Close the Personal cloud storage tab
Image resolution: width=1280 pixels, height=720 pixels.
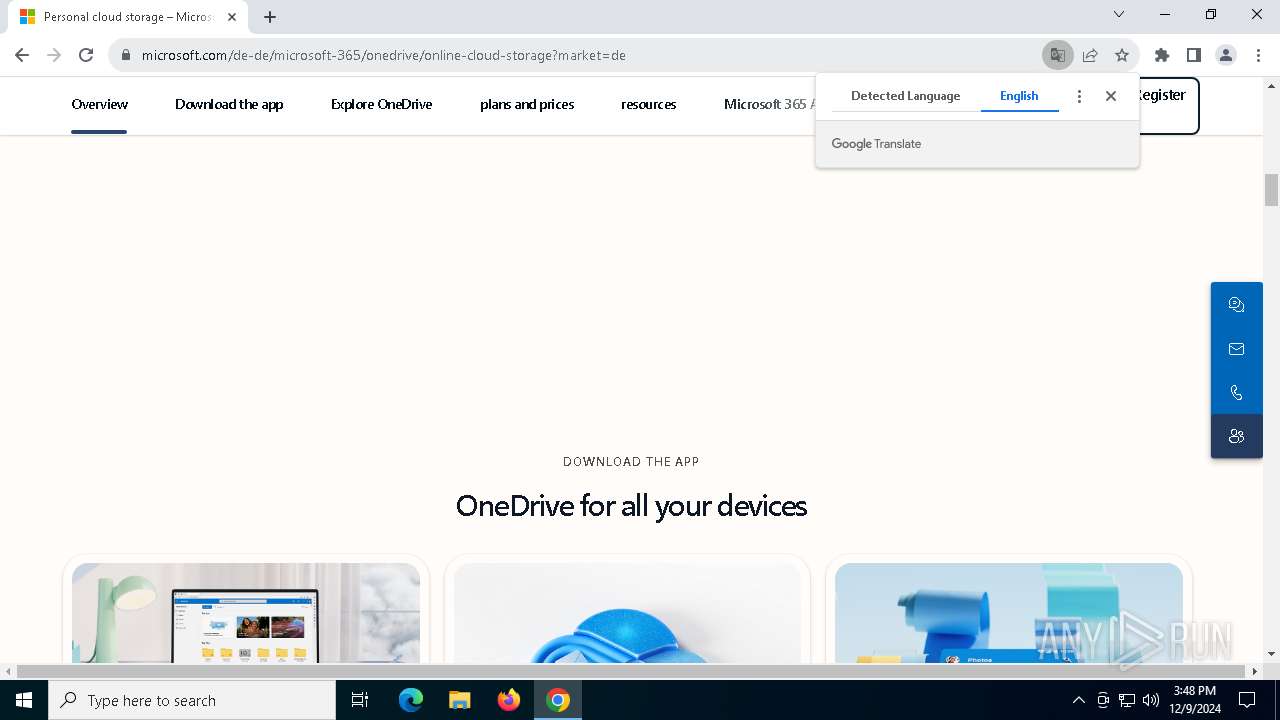pos(231,17)
